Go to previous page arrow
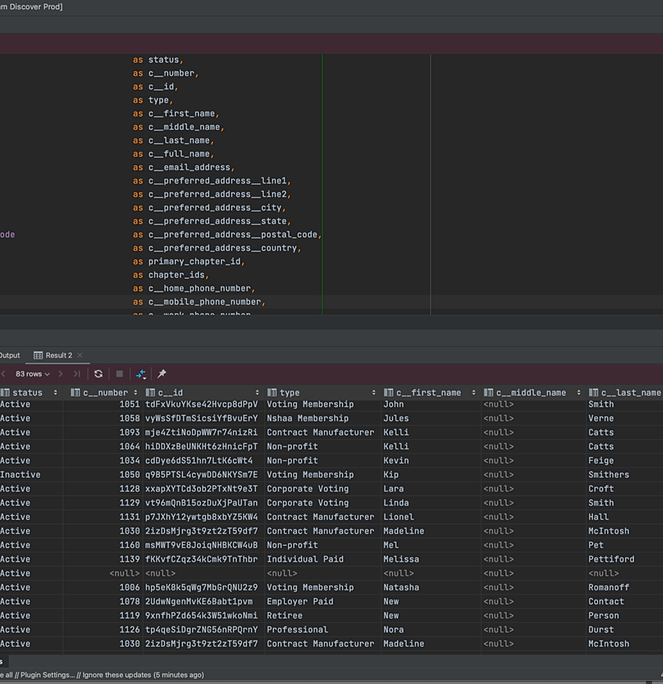This screenshot has width=663, height=684. (x=3, y=374)
